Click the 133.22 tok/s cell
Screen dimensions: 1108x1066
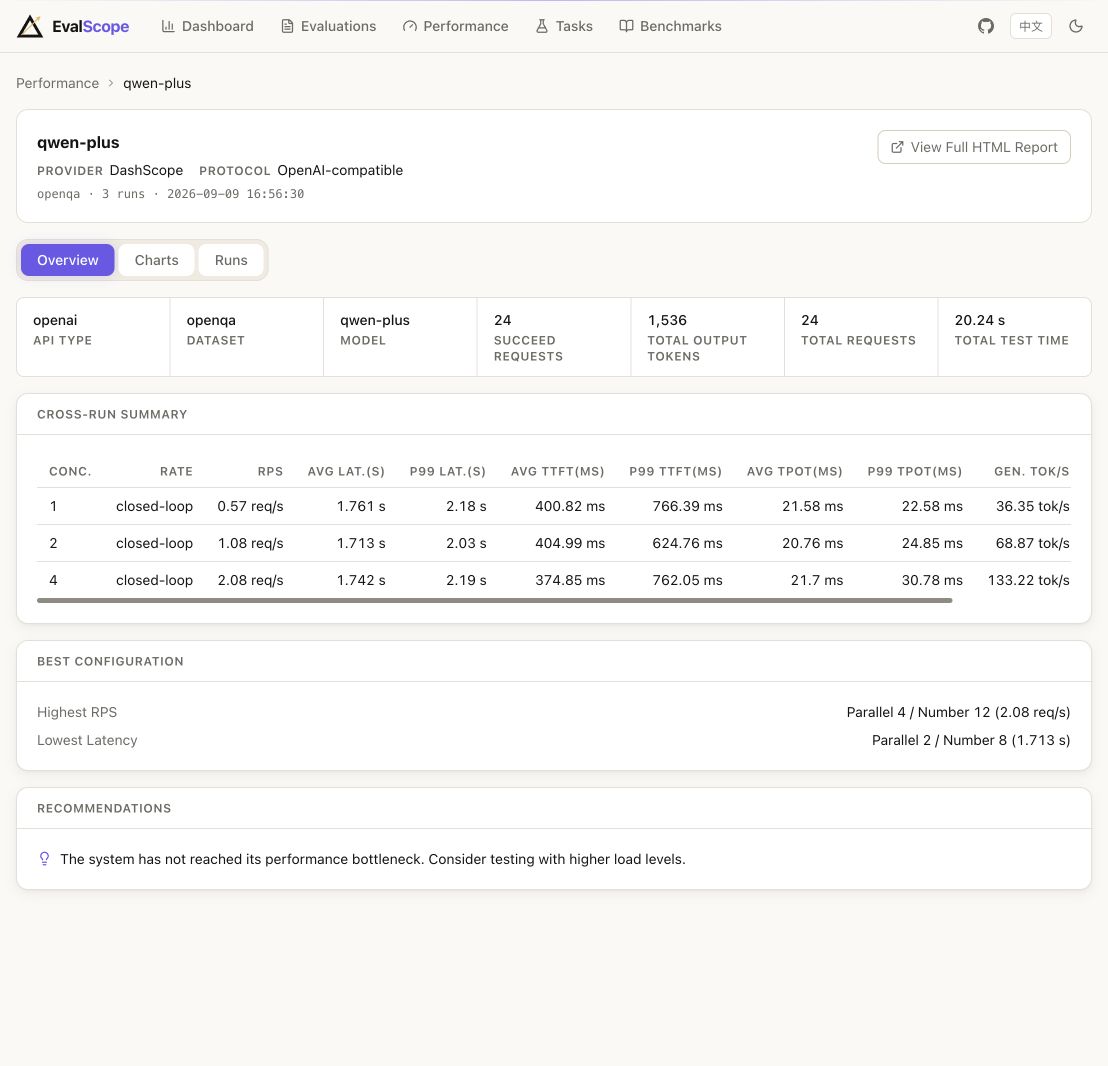[1028, 580]
